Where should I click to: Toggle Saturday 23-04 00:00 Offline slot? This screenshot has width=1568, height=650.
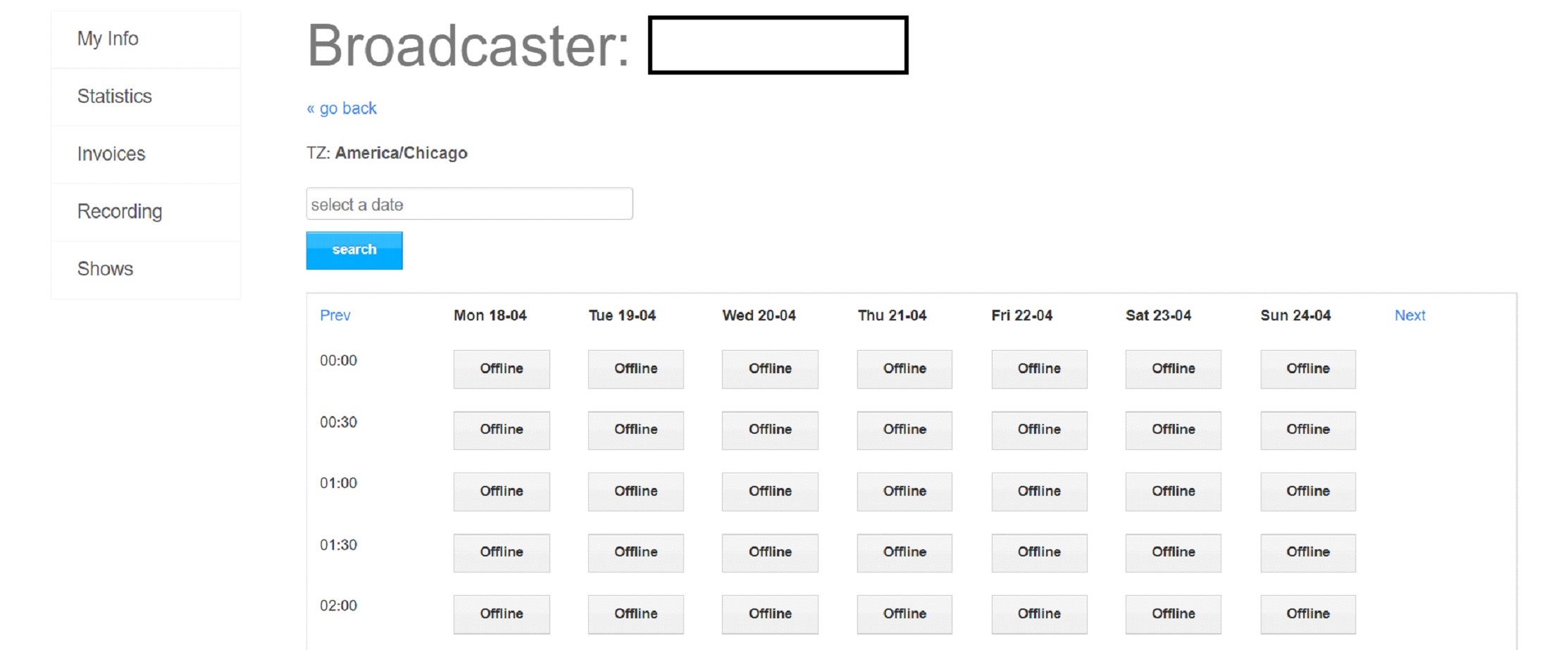pos(1173,369)
